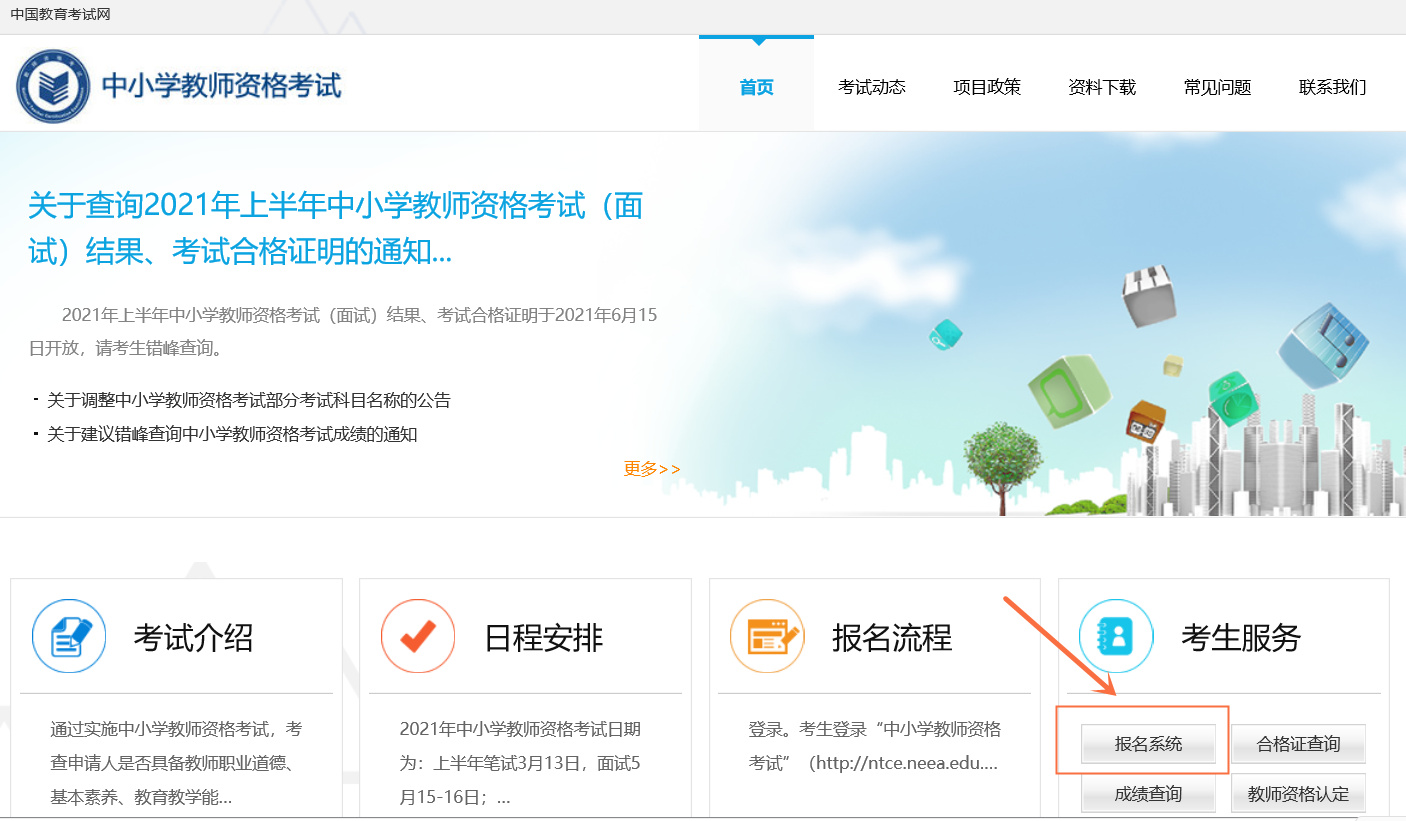Open the 联系我们 page
The height and width of the screenshot is (821, 1406).
1332,87
